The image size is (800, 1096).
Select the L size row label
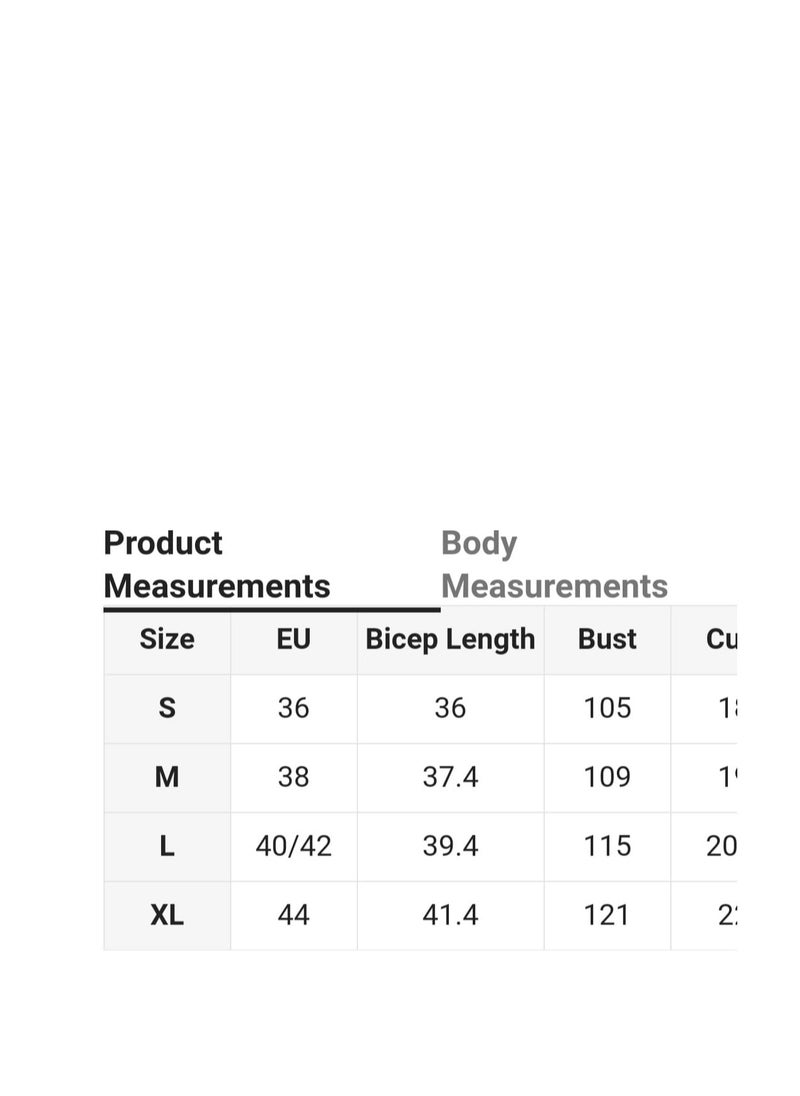[167, 846]
